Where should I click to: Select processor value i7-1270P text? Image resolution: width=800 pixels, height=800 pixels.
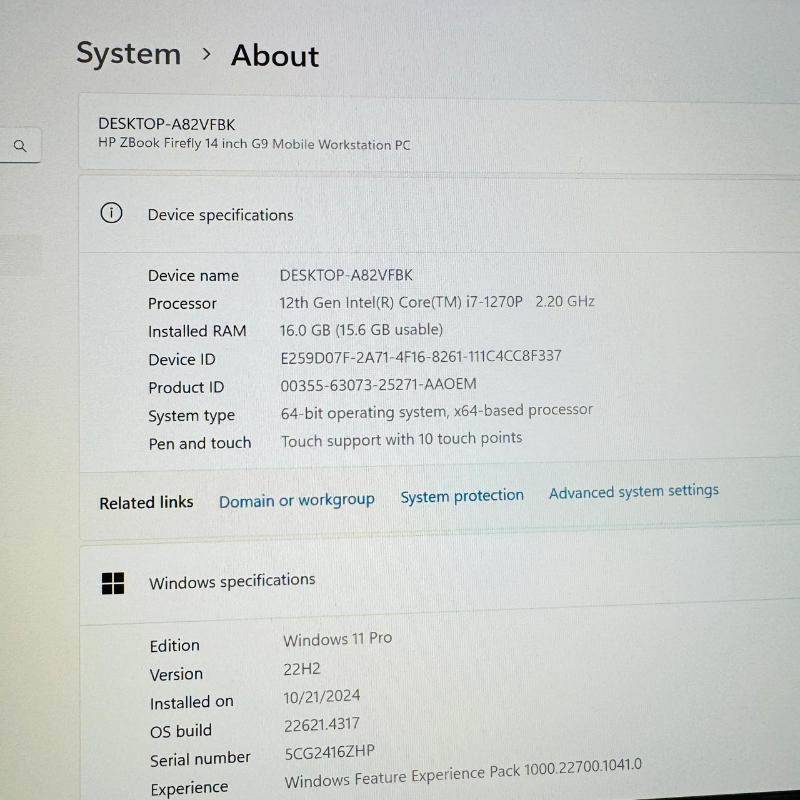[x=437, y=302]
